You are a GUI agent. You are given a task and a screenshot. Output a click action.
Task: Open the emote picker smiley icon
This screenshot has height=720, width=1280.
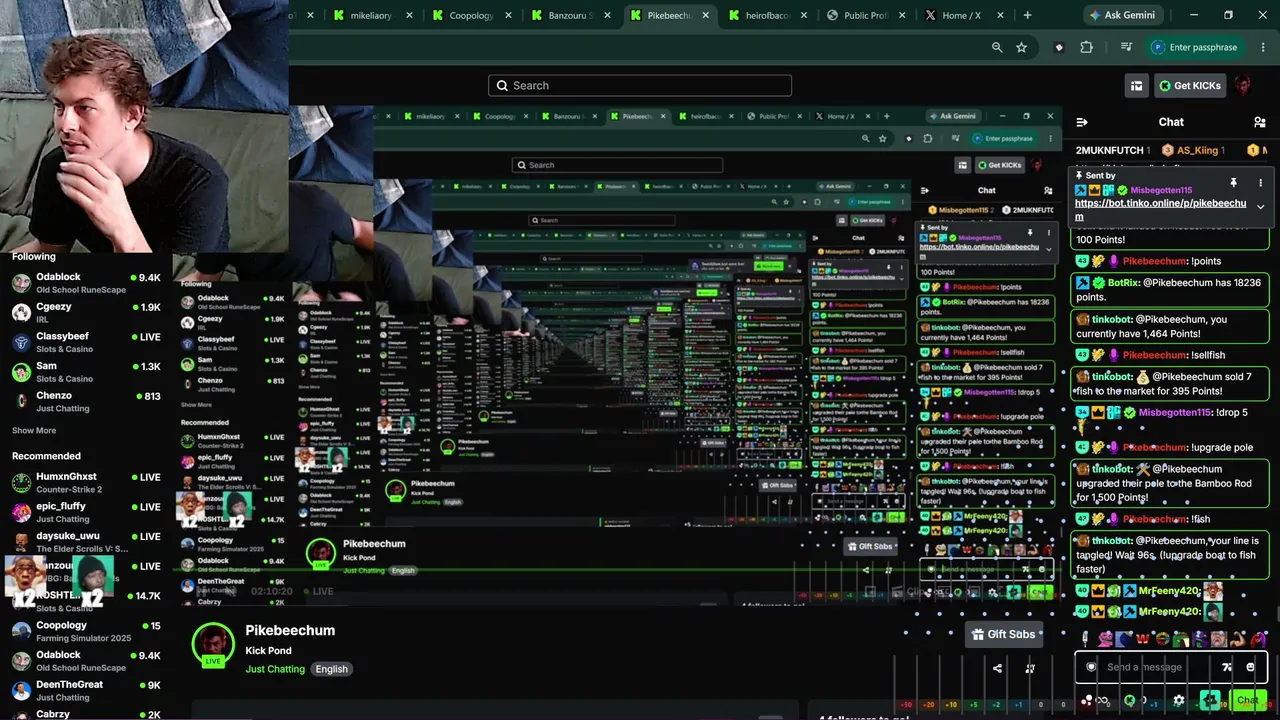tap(1250, 667)
